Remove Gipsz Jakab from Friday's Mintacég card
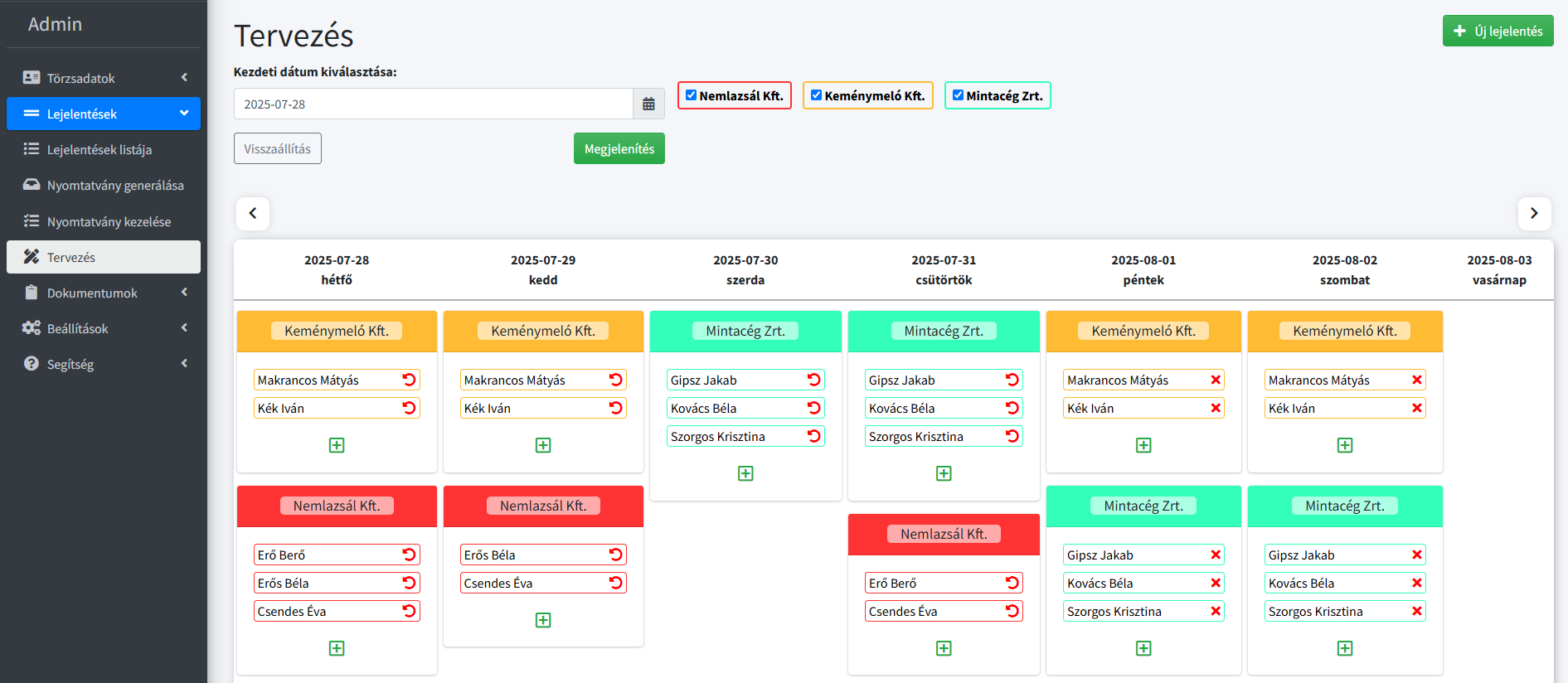 [x=1215, y=555]
